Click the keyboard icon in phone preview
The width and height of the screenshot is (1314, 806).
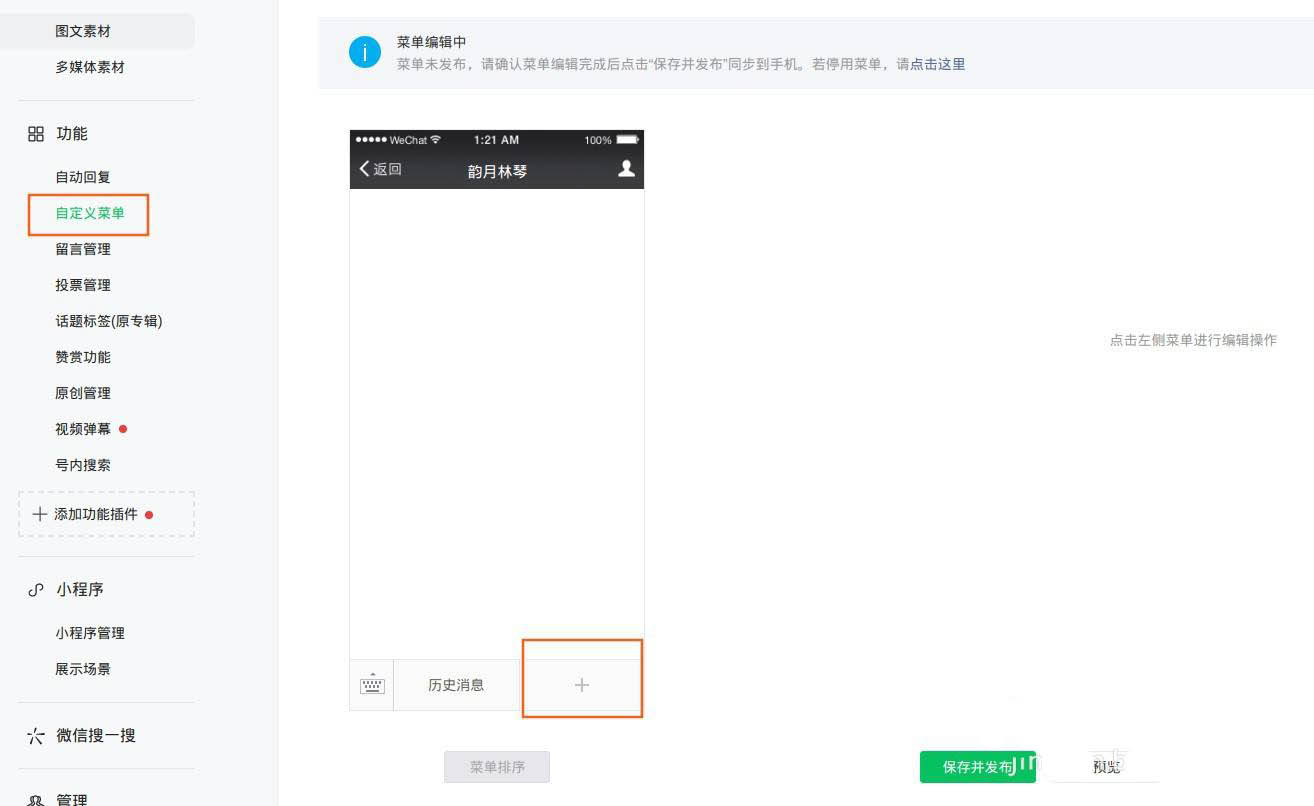click(371, 684)
